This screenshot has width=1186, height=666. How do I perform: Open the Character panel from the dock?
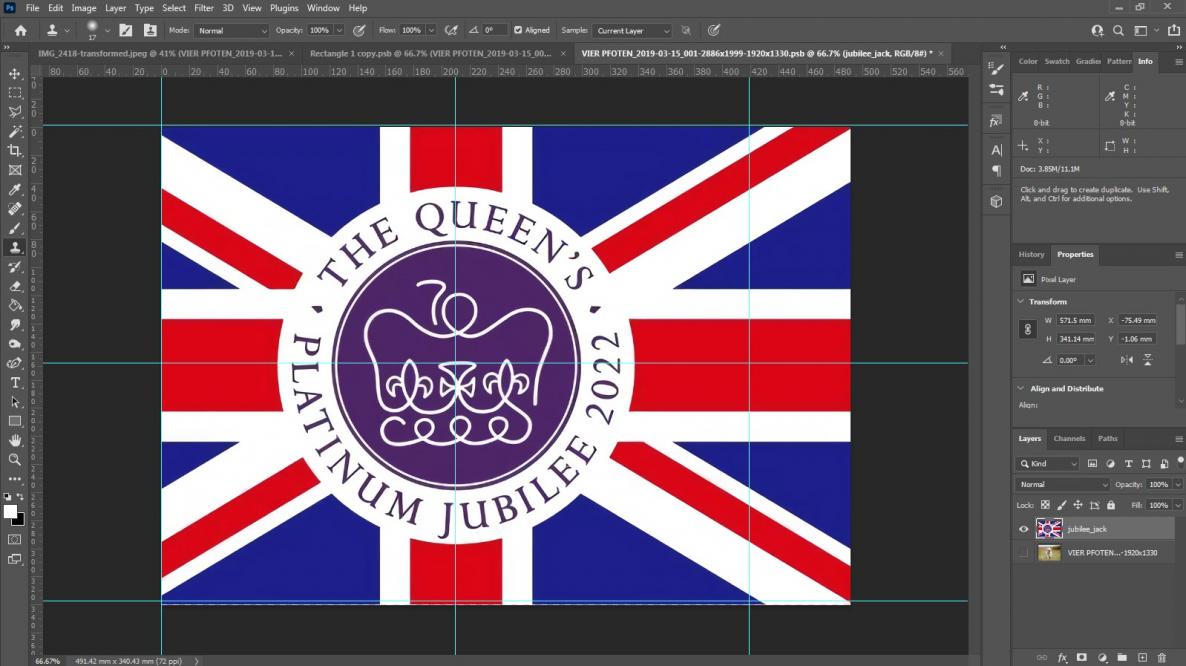[x=996, y=150]
